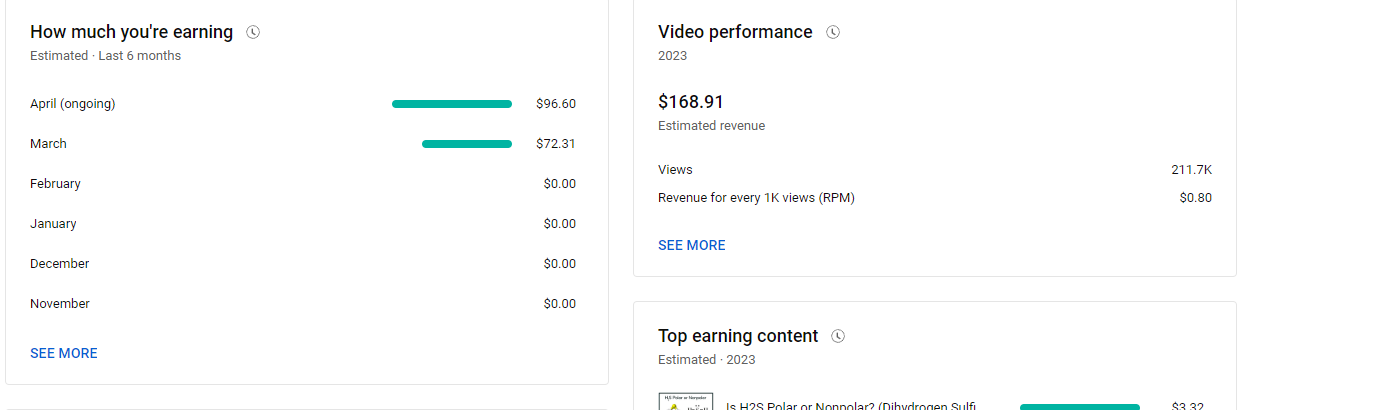Click the Revenue for every 1K views (RPM) label

tap(756, 198)
